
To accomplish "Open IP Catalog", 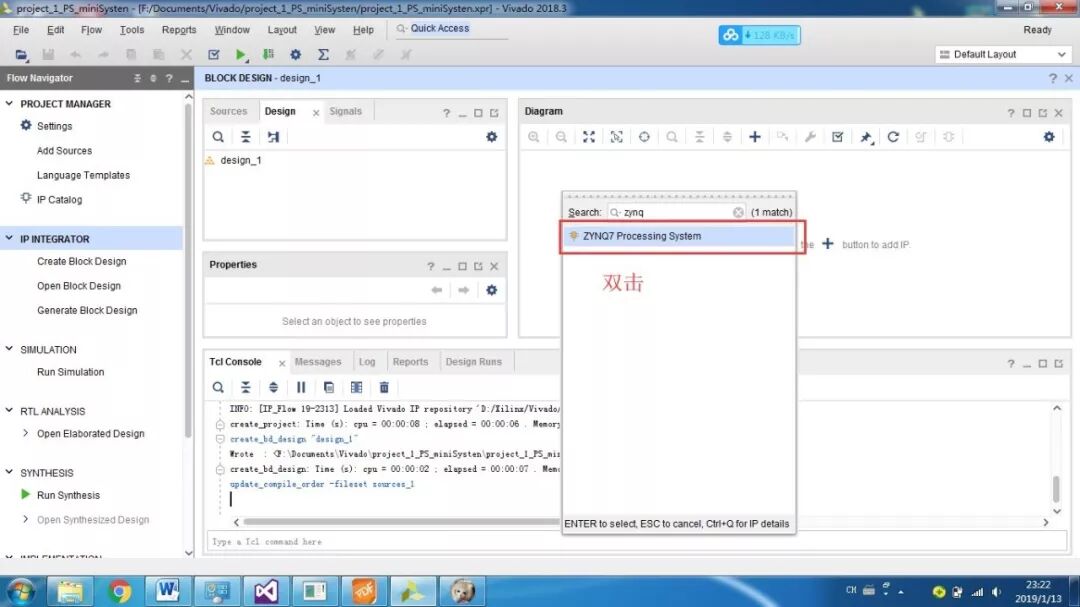I will [x=59, y=199].
